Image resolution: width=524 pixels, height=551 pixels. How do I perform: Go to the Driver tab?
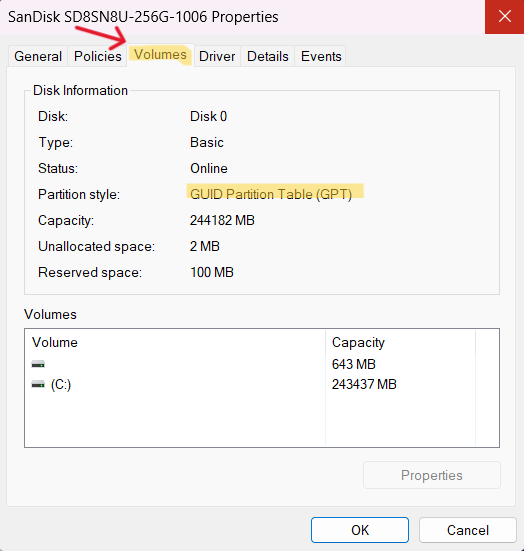(217, 56)
